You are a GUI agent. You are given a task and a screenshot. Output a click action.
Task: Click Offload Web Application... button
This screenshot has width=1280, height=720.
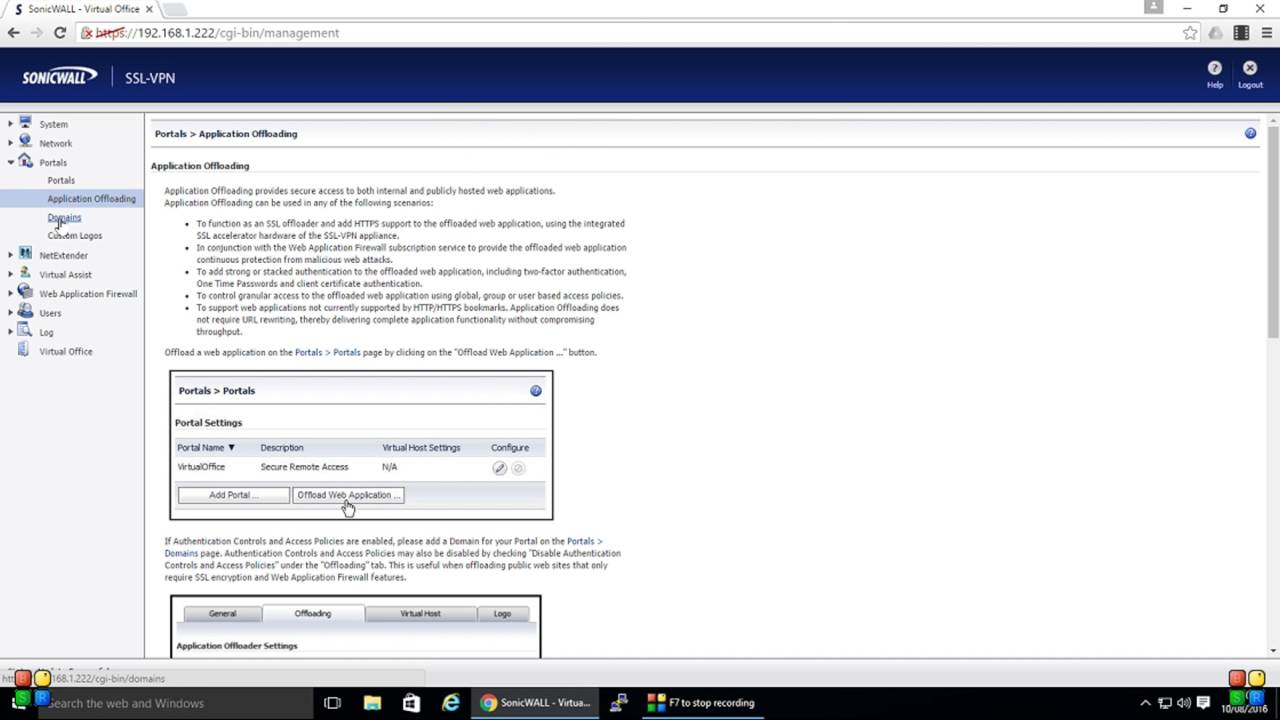pos(348,495)
